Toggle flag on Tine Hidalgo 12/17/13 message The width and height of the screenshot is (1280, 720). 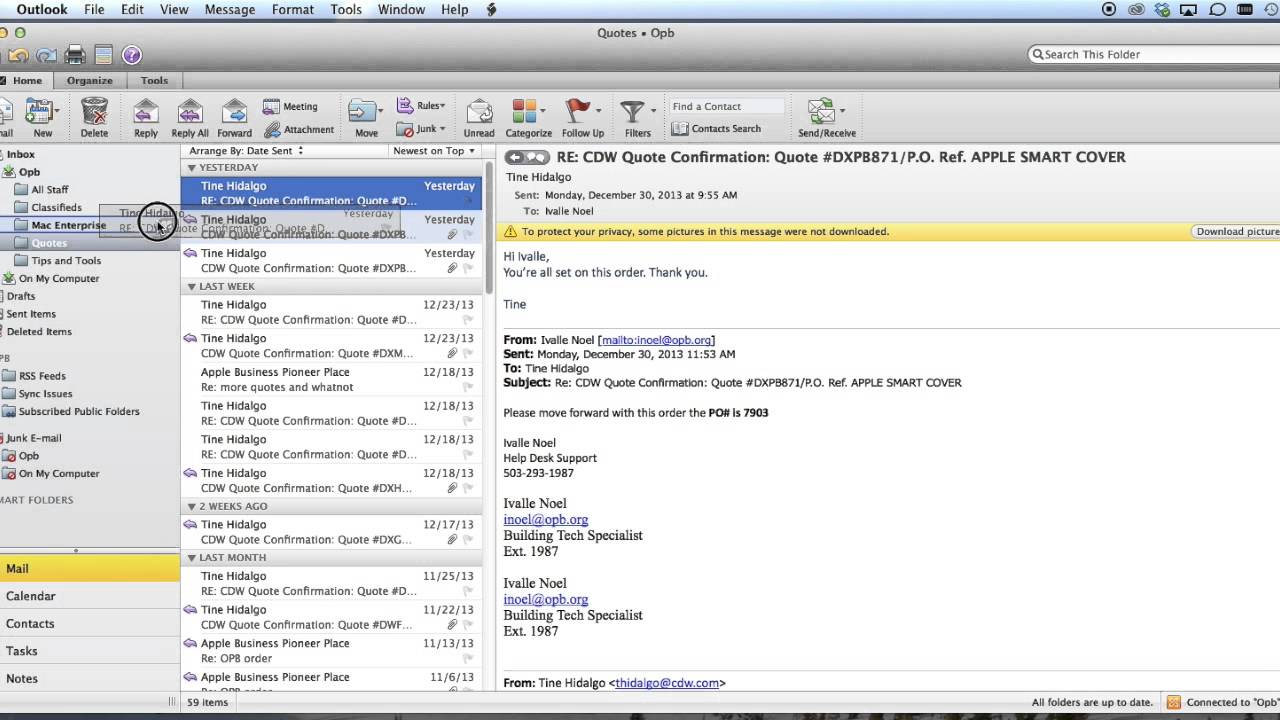pyautogui.click(x=467, y=540)
